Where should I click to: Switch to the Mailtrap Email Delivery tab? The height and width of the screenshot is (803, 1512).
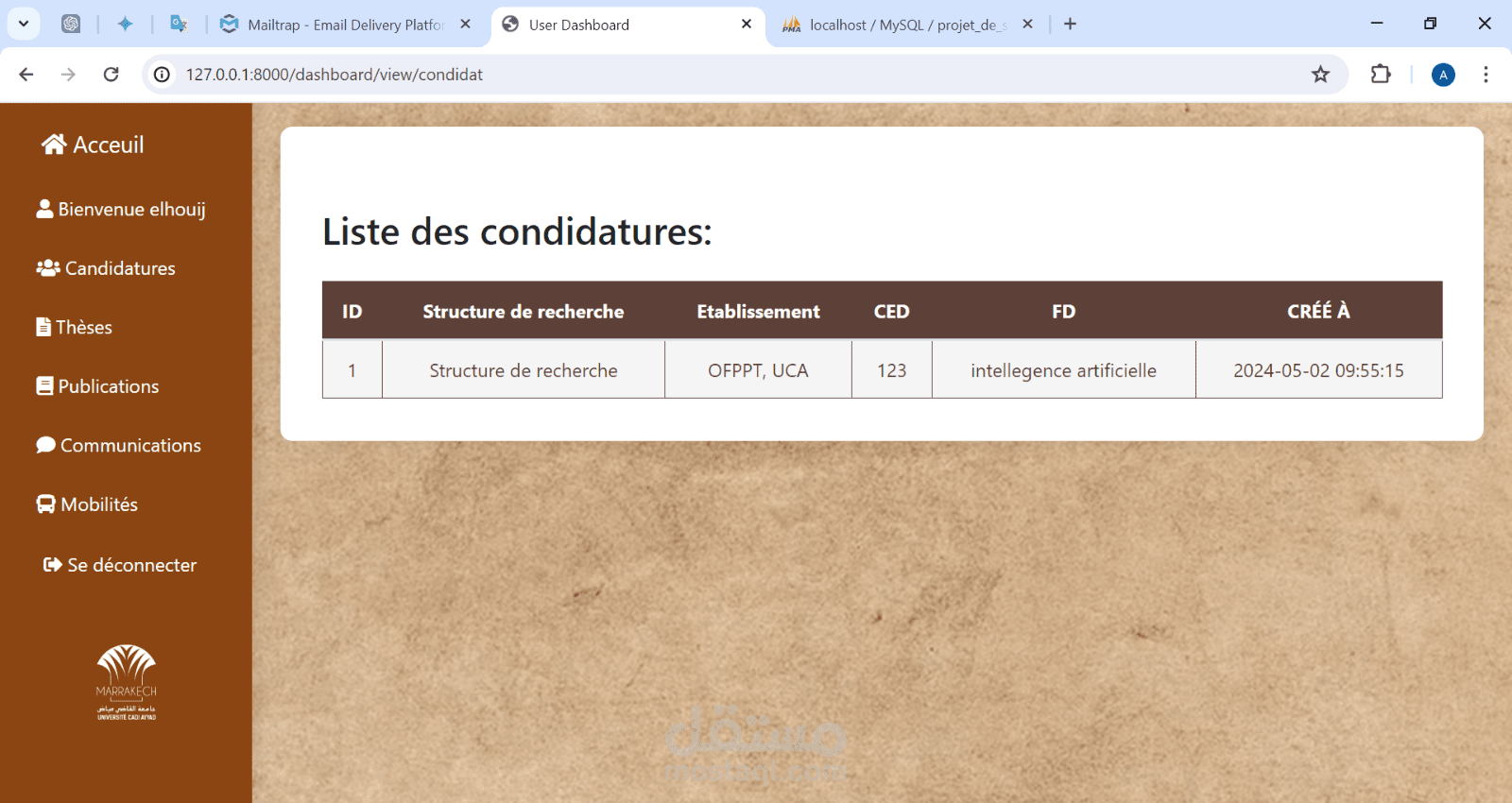pos(346,25)
